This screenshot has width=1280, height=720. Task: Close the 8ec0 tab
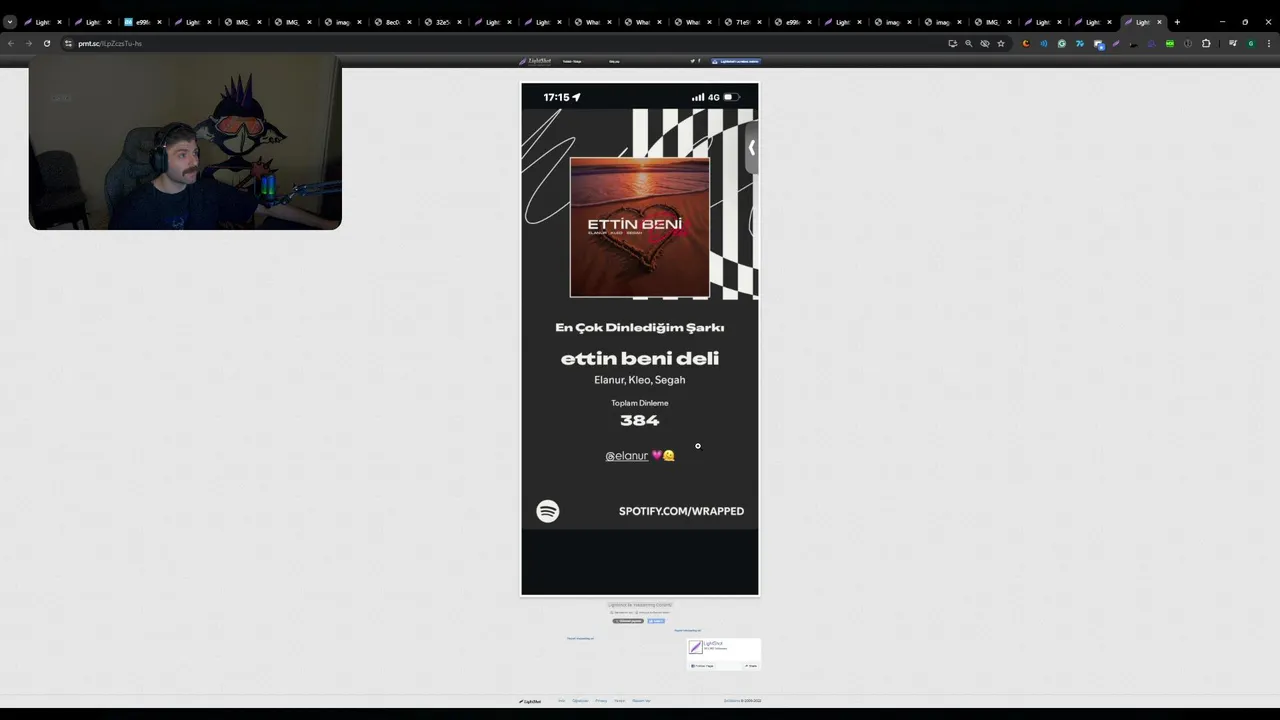click(x=409, y=22)
